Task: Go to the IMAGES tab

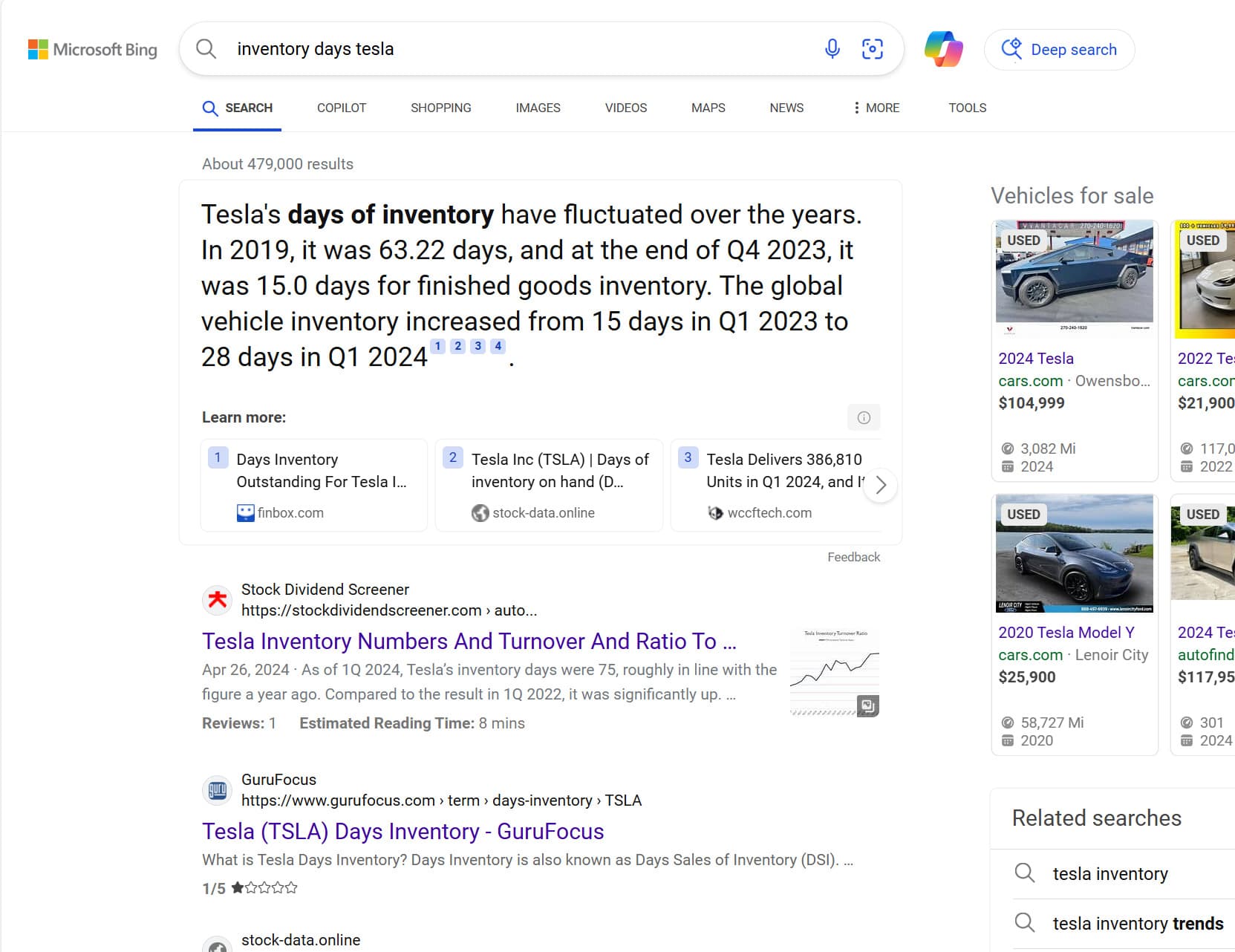Action: pyautogui.click(x=538, y=108)
